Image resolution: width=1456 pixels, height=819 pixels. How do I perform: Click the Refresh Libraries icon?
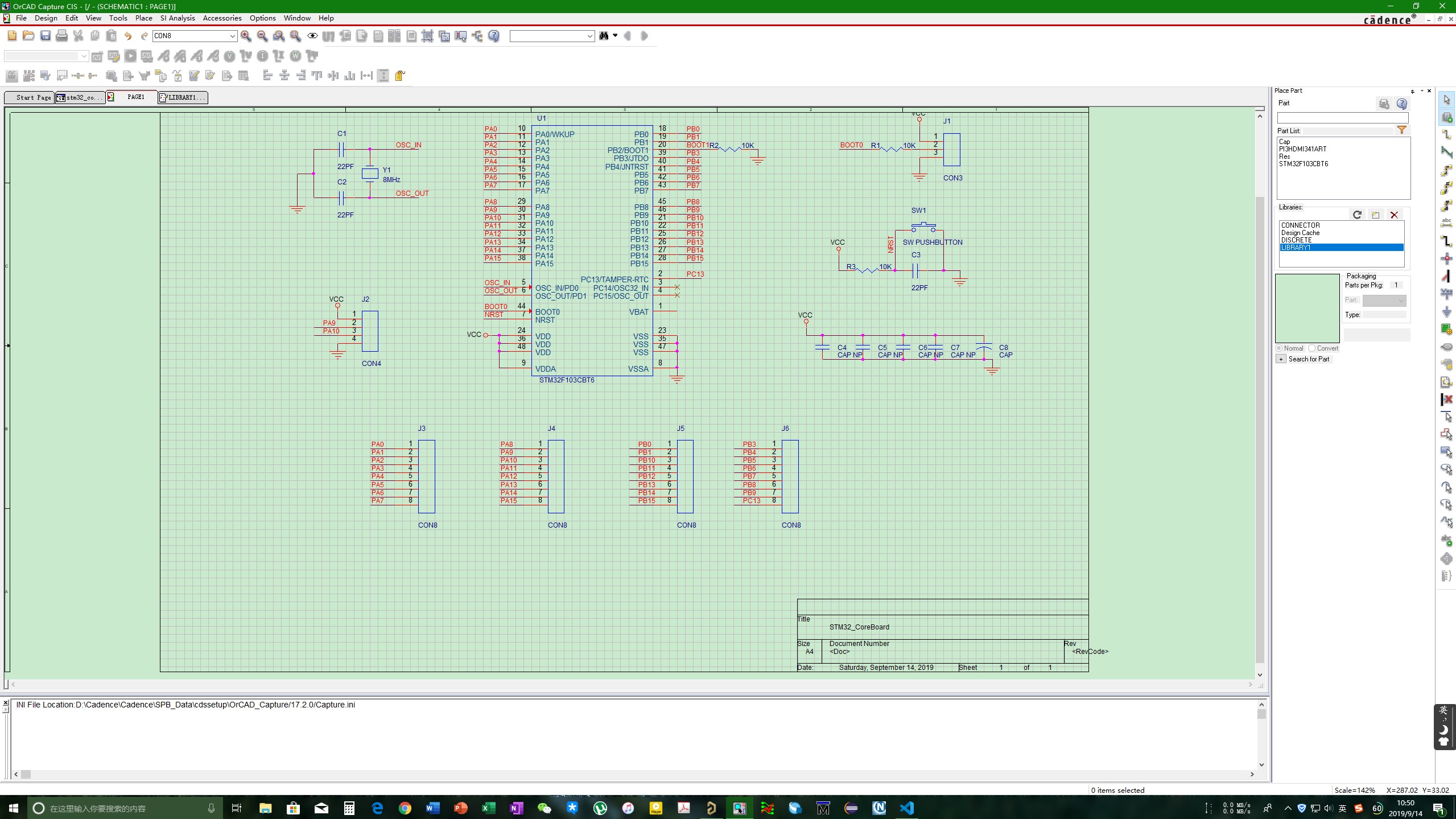(1357, 215)
